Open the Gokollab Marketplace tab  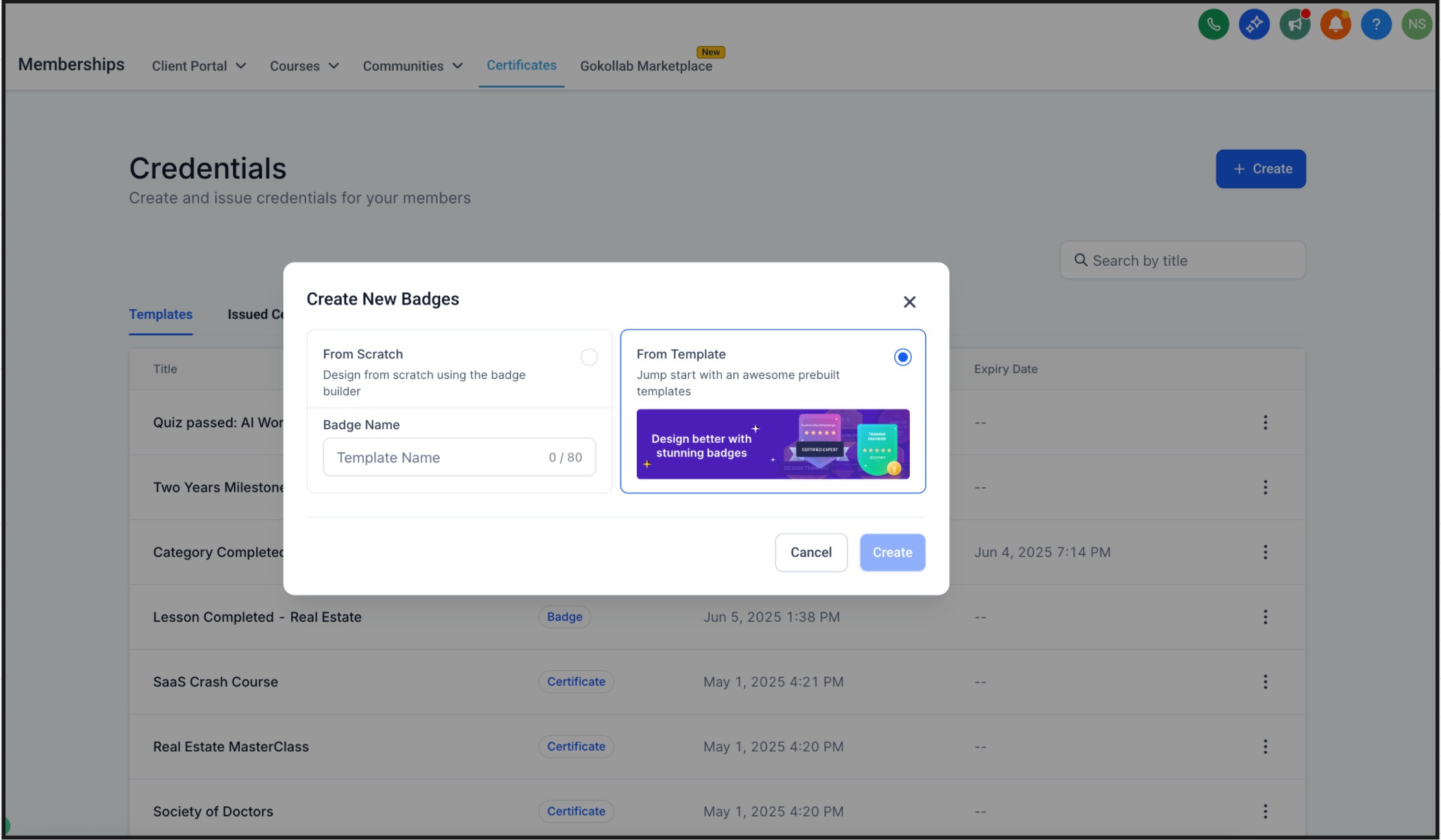(x=646, y=66)
